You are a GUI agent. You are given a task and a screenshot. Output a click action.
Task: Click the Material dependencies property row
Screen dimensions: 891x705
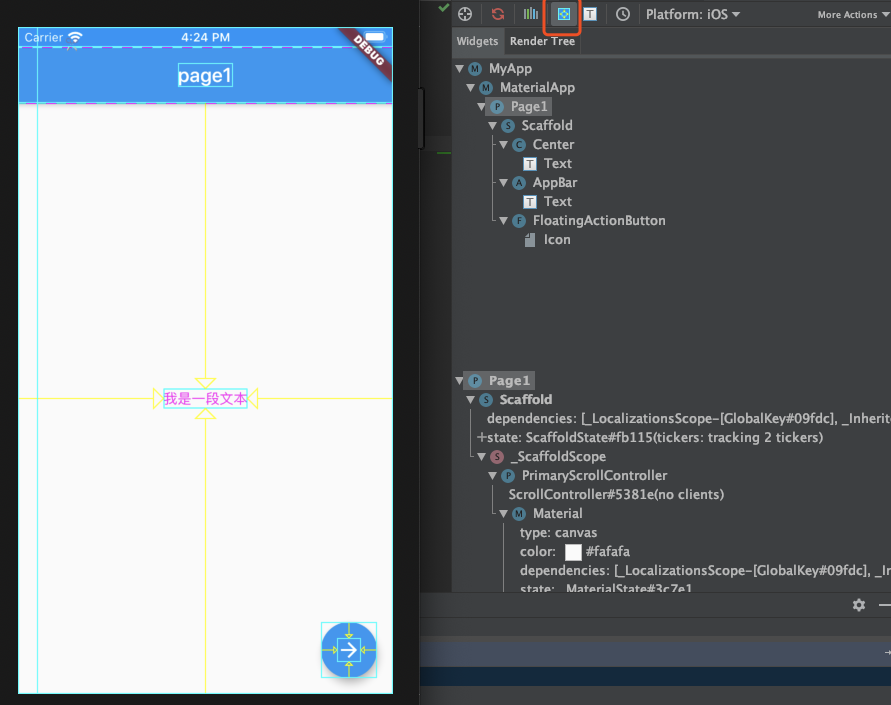(705, 570)
